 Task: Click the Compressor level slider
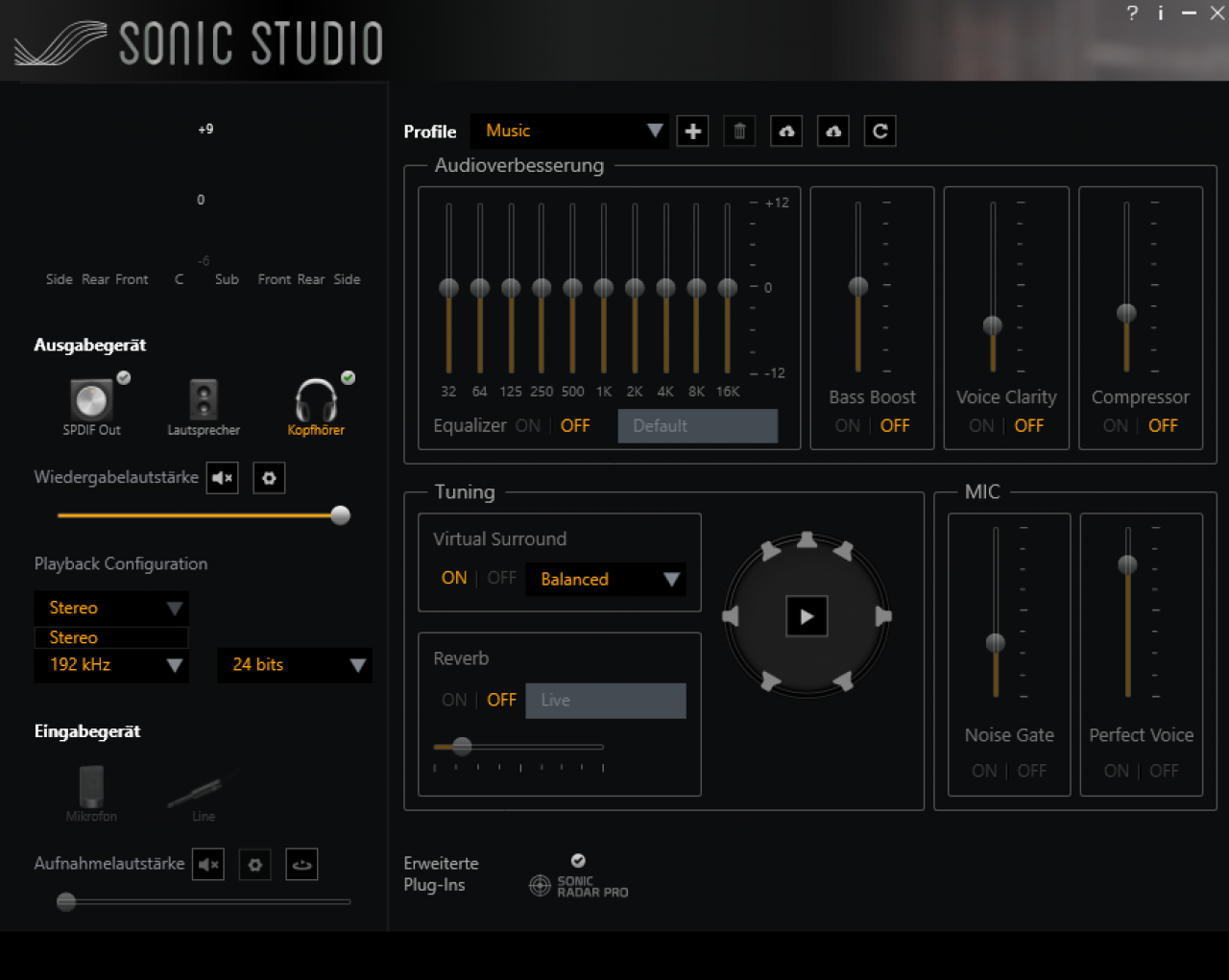tap(1126, 313)
